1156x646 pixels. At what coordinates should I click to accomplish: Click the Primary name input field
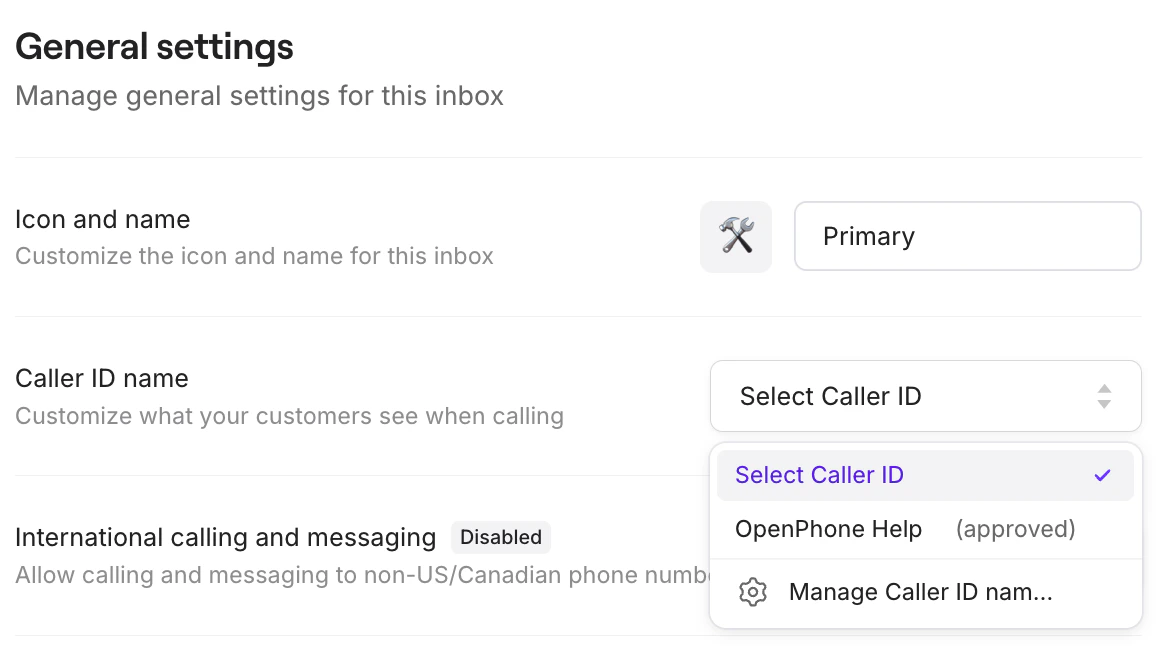(966, 236)
